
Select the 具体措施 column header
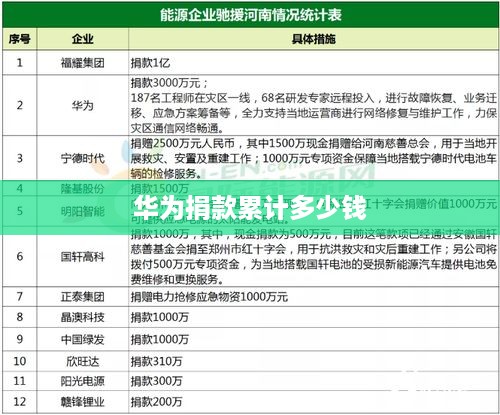click(313, 39)
